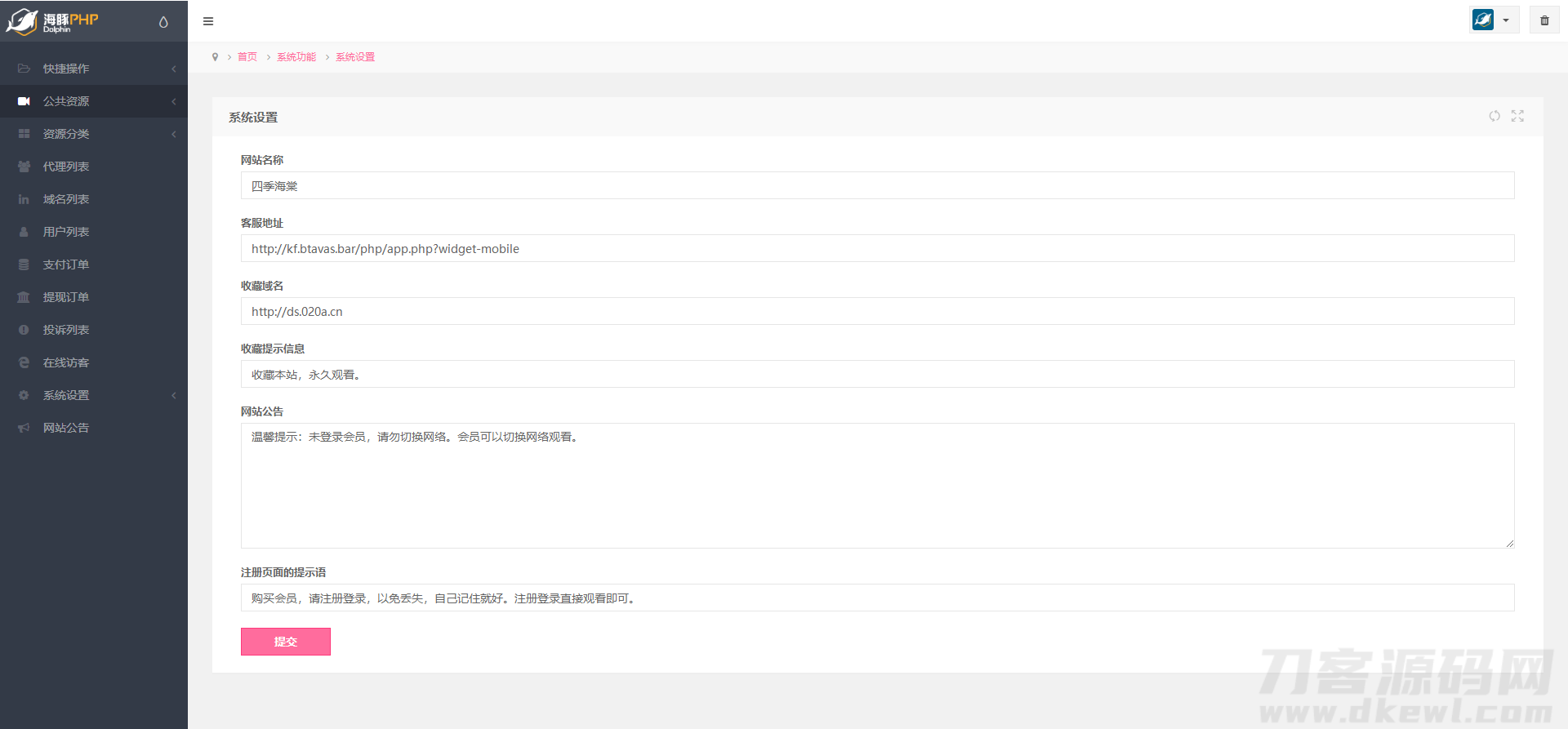Focus the 网站名称 input field
Image resolution: width=1568 pixels, height=729 pixels.
[x=877, y=186]
